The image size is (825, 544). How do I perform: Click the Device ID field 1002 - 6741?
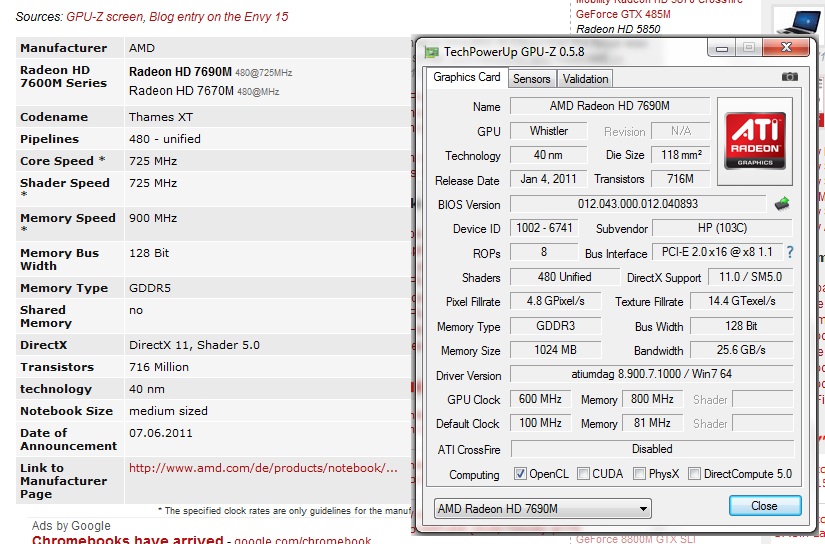(x=544, y=228)
